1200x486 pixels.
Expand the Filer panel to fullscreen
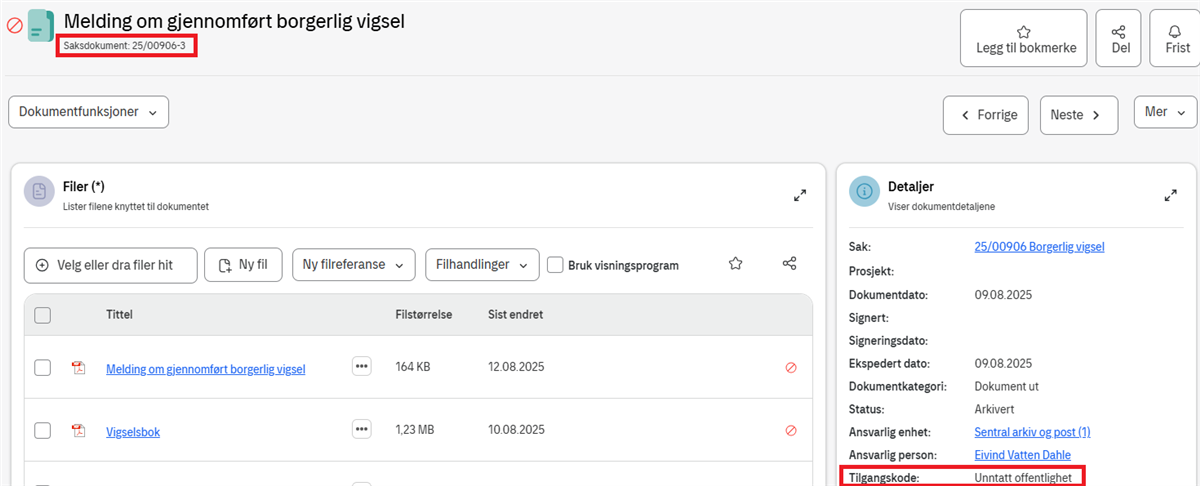click(x=800, y=196)
